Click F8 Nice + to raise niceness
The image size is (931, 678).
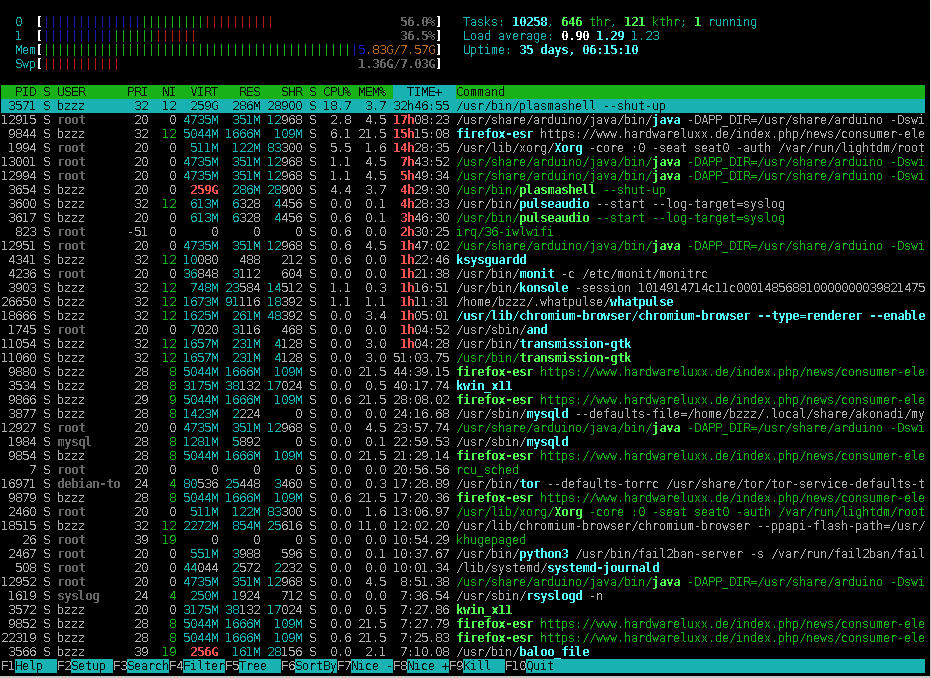tap(421, 666)
